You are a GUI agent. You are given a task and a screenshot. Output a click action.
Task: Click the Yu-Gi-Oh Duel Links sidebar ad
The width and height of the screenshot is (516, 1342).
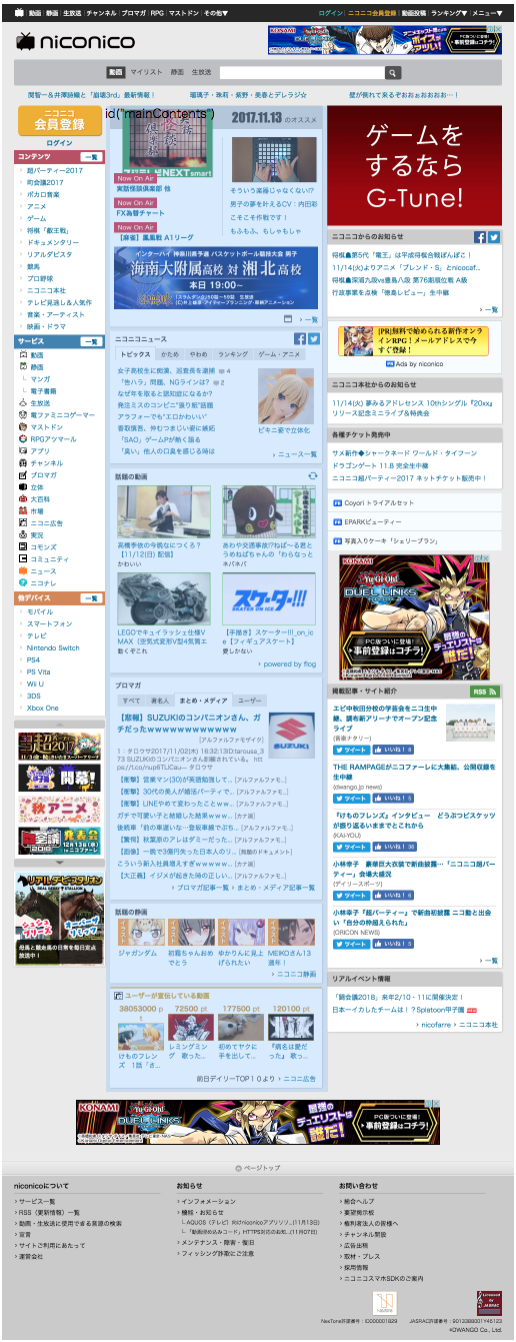tap(414, 617)
